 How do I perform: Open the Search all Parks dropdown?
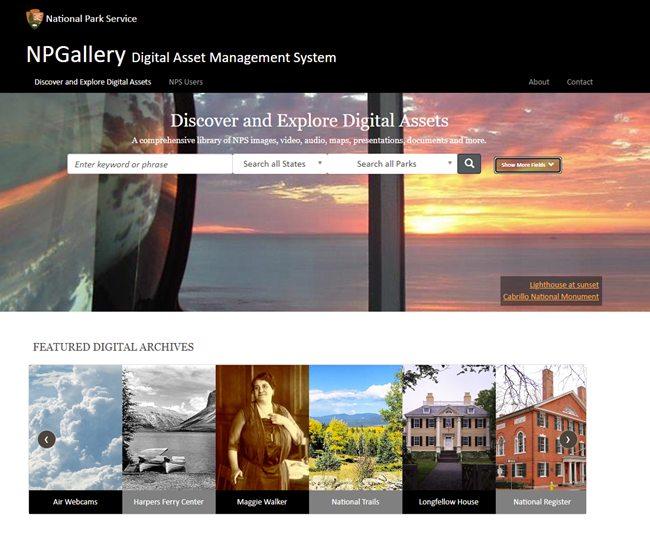(x=392, y=164)
